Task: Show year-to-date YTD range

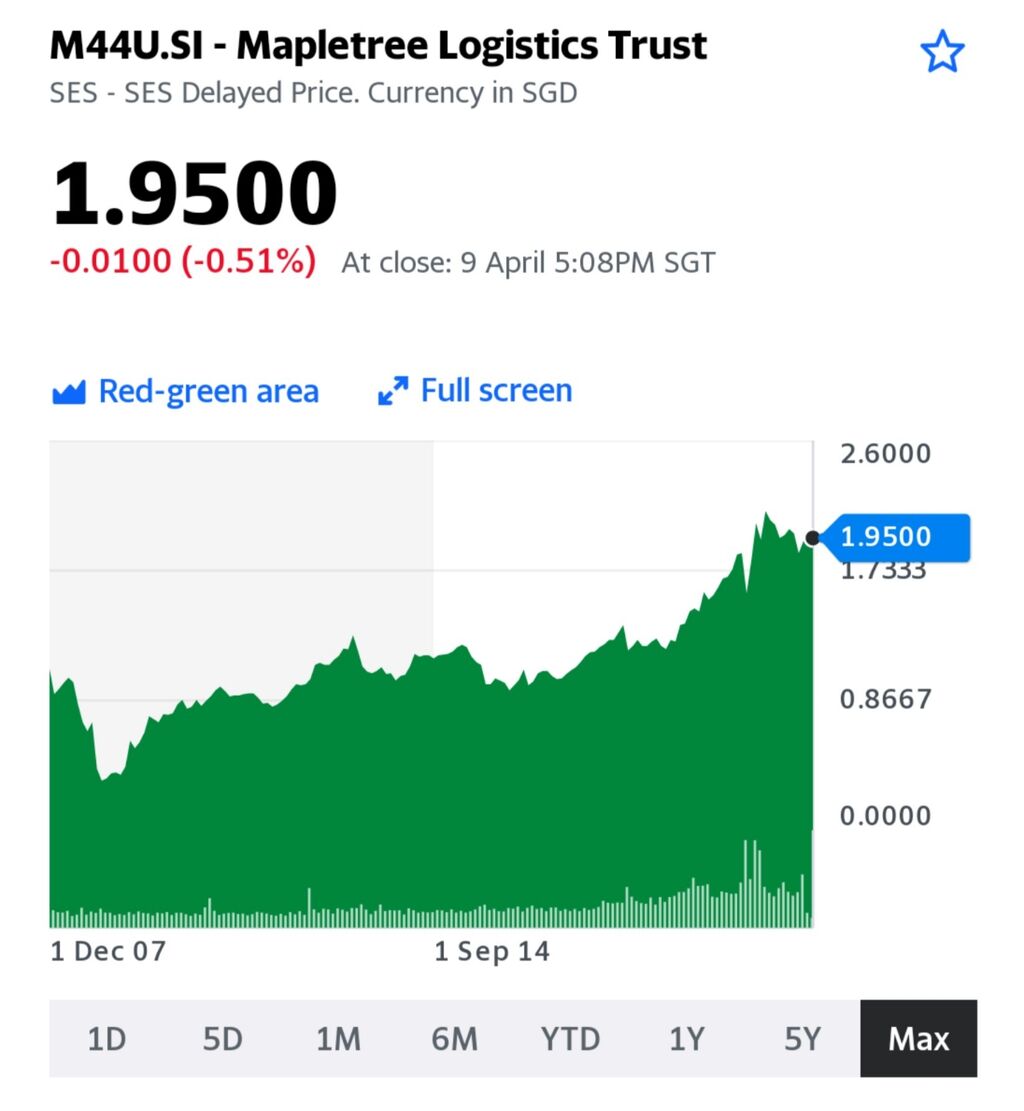Action: click(570, 1039)
